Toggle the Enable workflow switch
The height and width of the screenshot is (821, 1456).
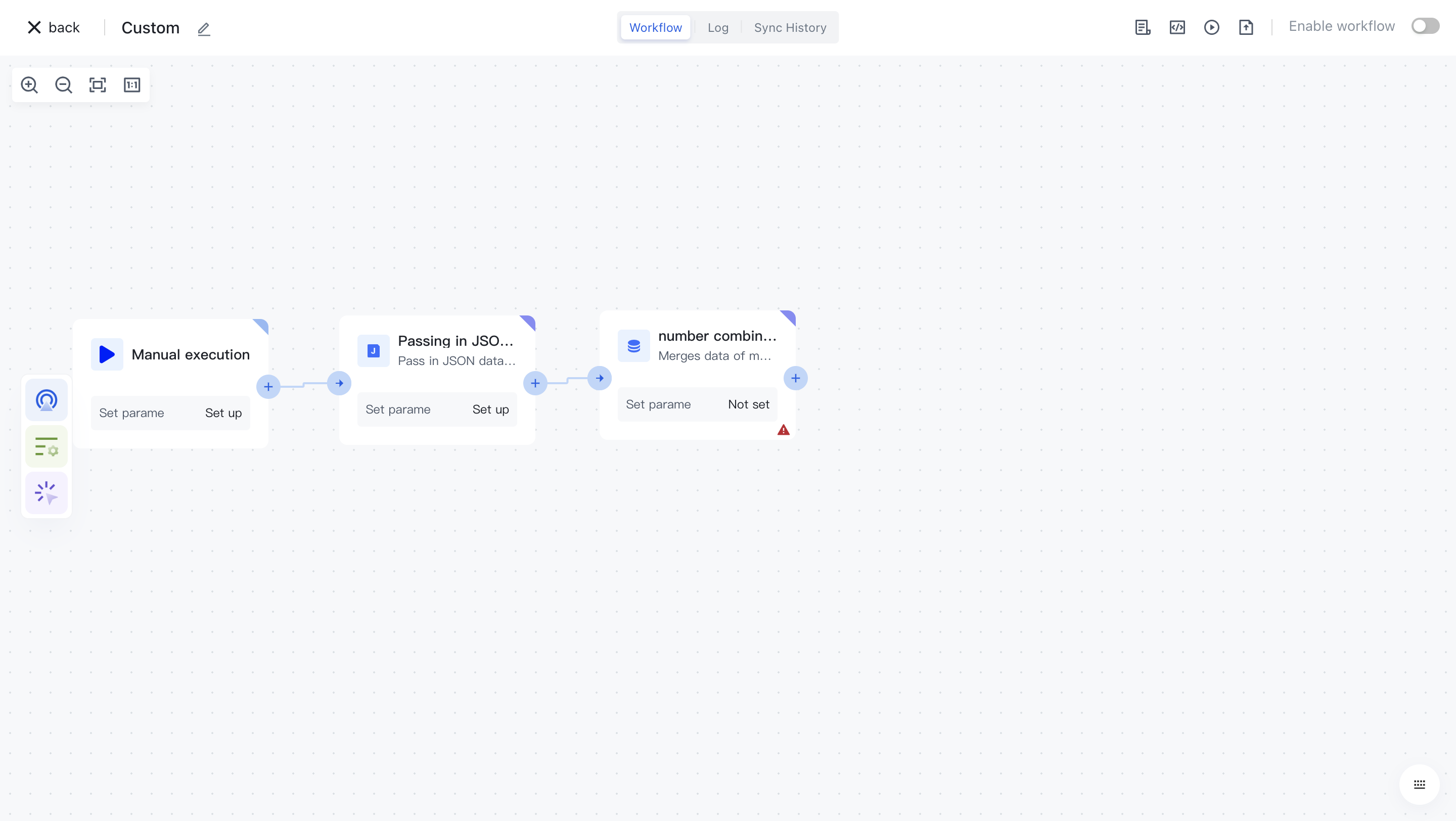[x=1424, y=26]
